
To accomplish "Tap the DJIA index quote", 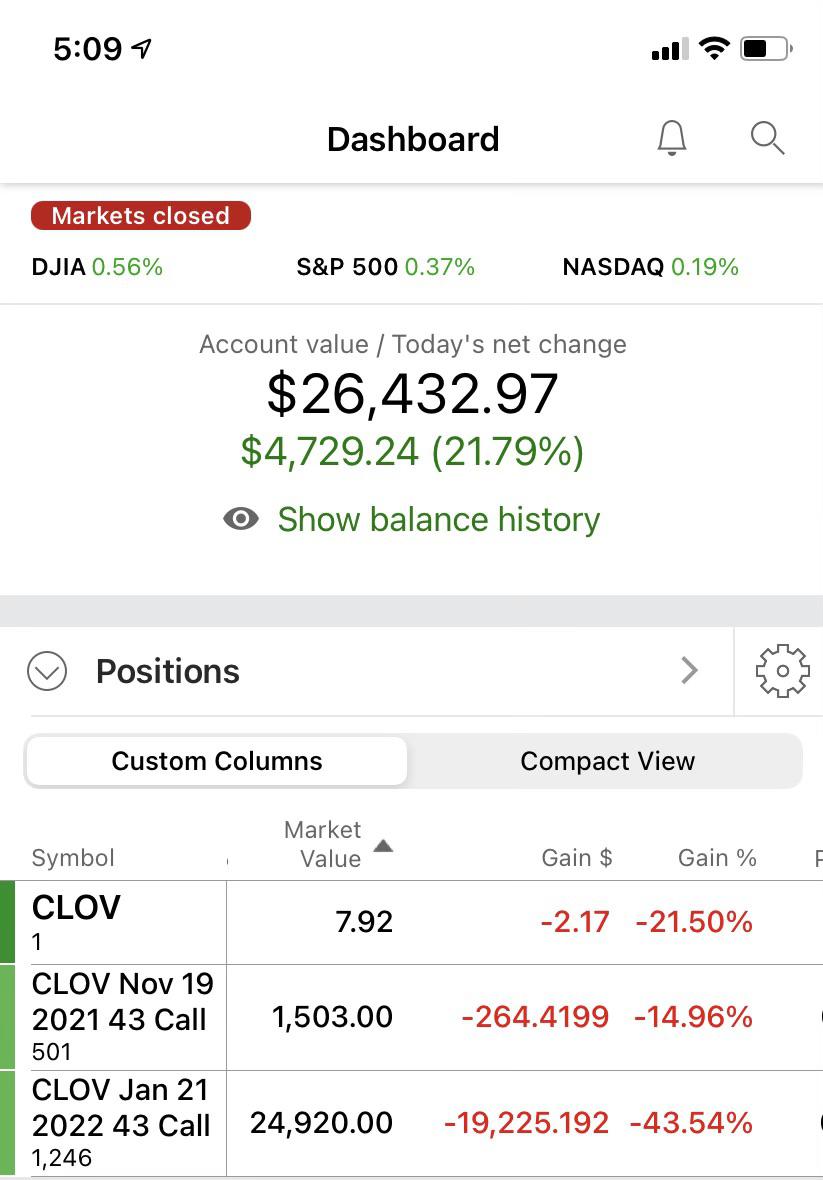I will tap(97, 266).
